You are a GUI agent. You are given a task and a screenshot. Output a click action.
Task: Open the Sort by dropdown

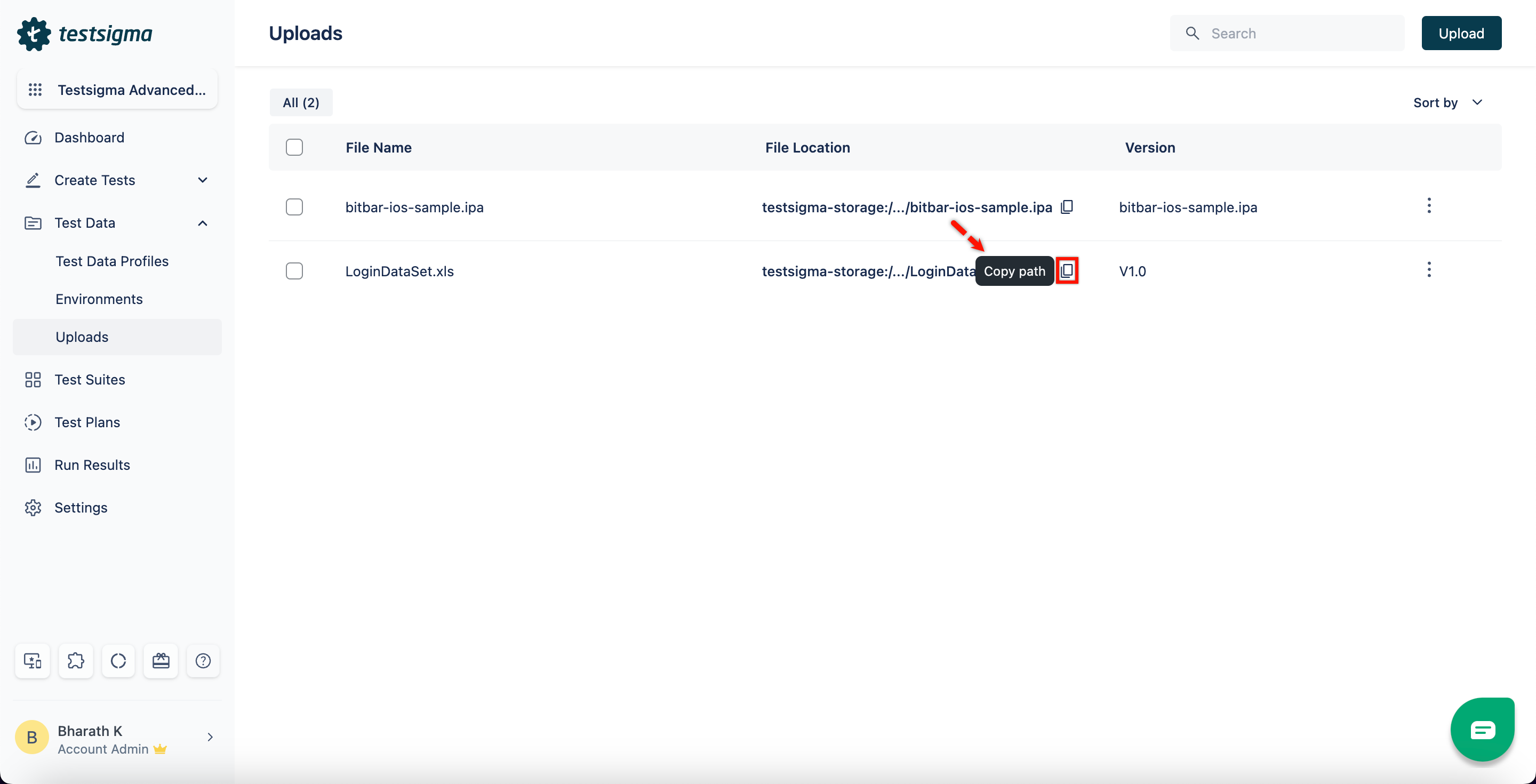pyautogui.click(x=1448, y=102)
